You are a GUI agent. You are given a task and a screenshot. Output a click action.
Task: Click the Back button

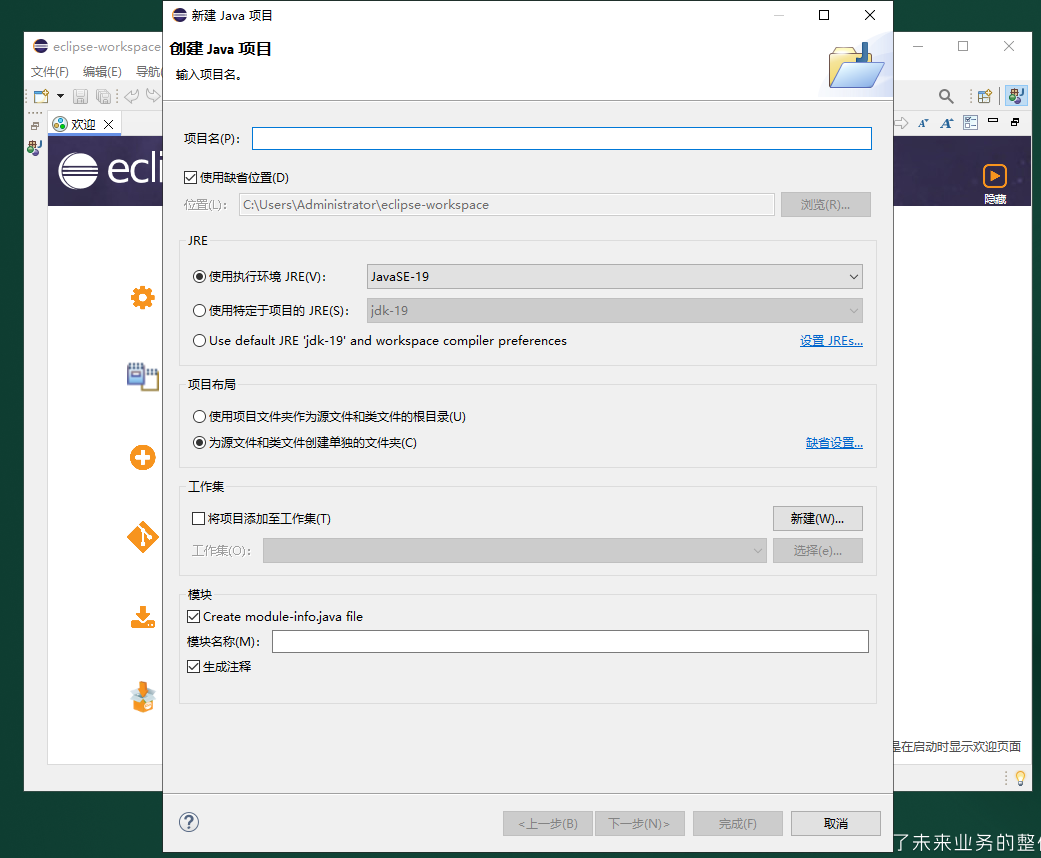[x=548, y=823]
